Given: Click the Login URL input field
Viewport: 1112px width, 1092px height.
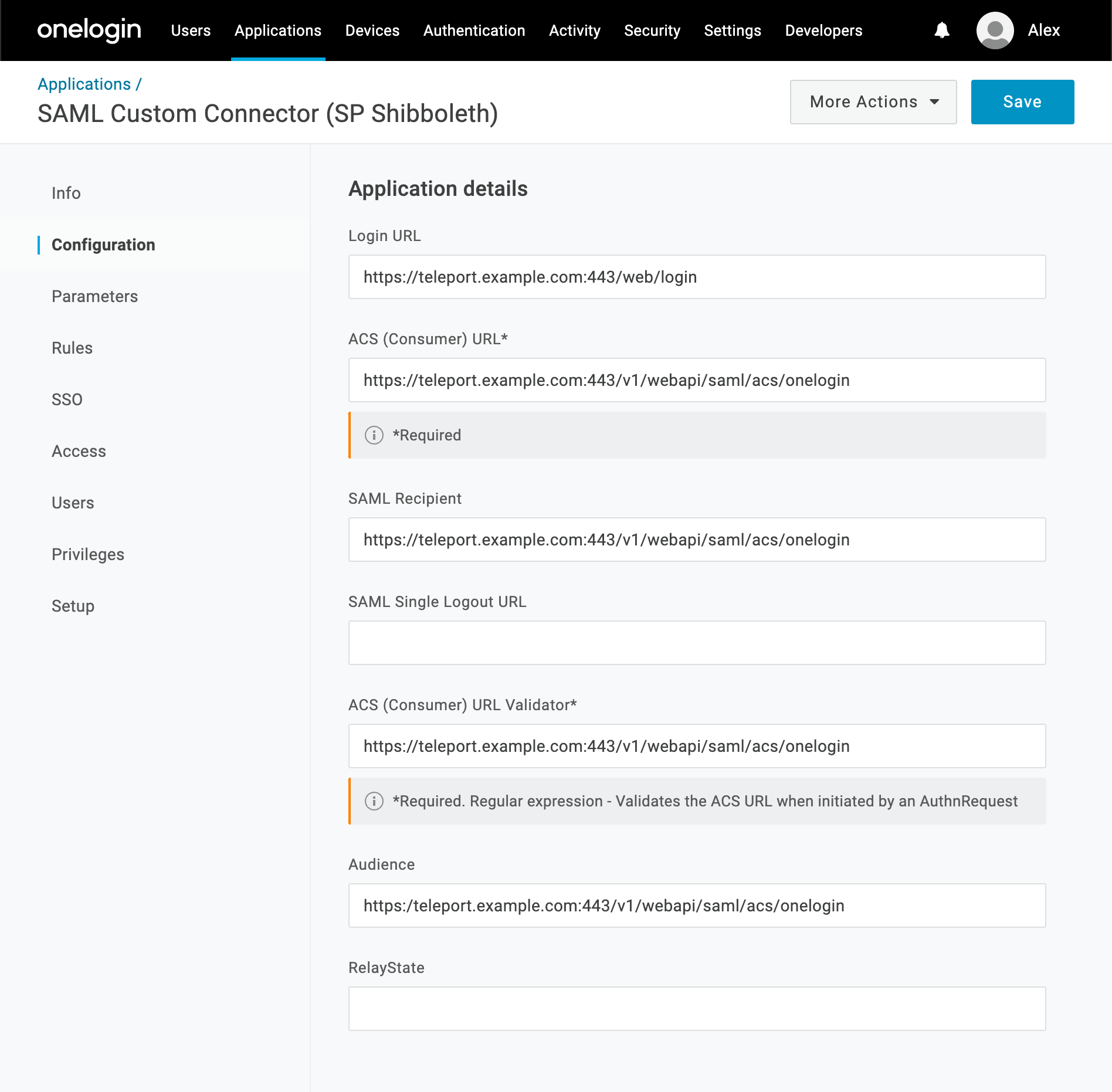Looking at the screenshot, I should click(x=697, y=277).
